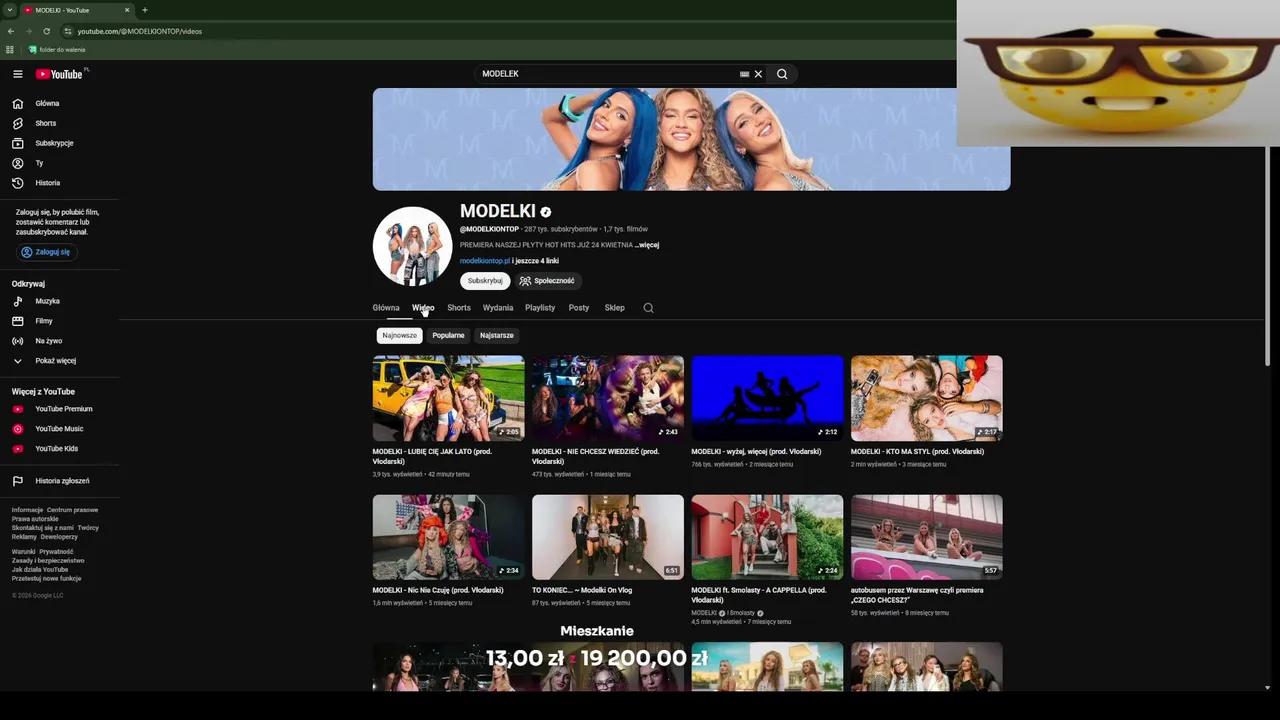Screen dimensions: 1280x720
Task: Click the browser back arrow
Action: click(11, 31)
